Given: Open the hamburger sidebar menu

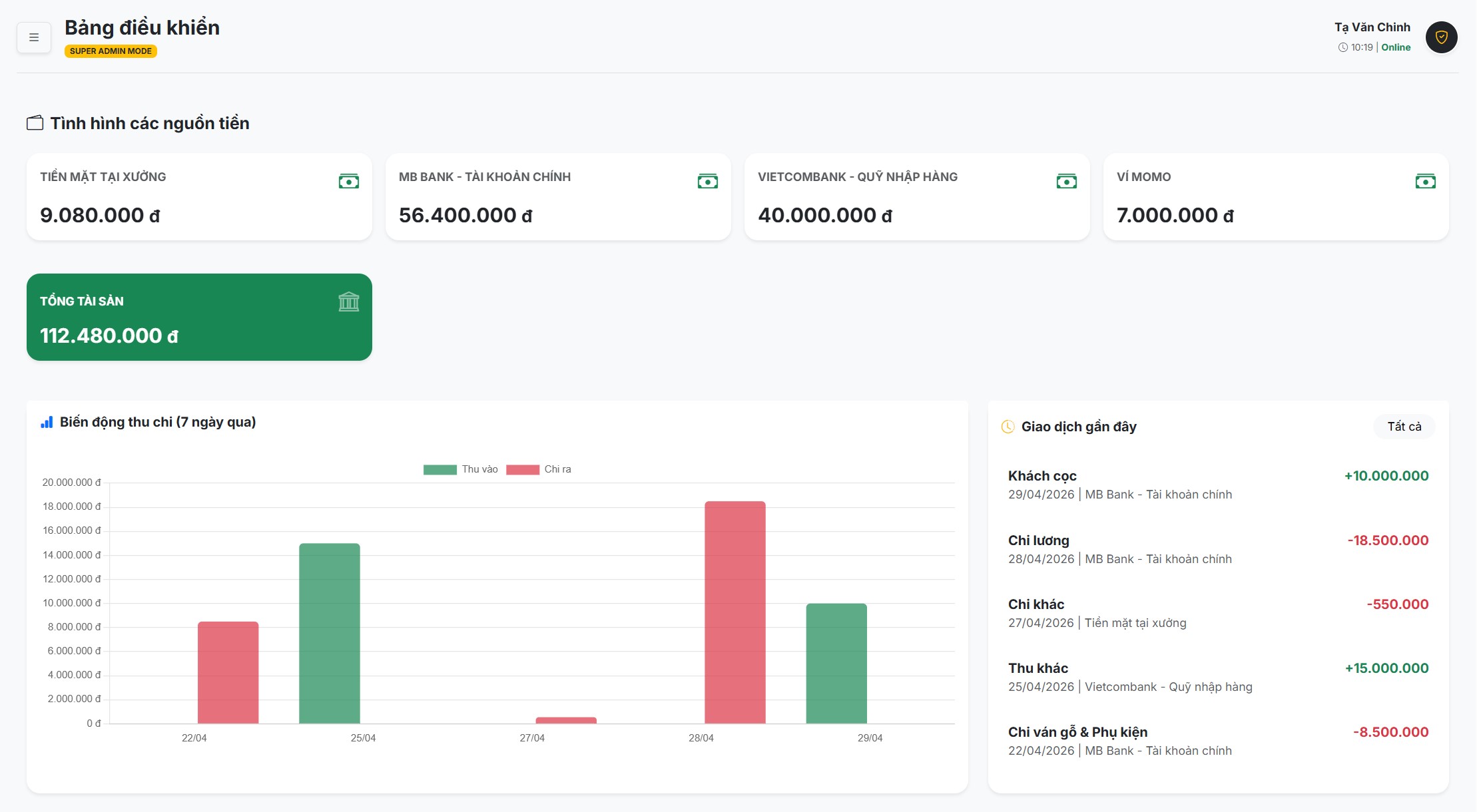Looking at the screenshot, I should coord(34,37).
